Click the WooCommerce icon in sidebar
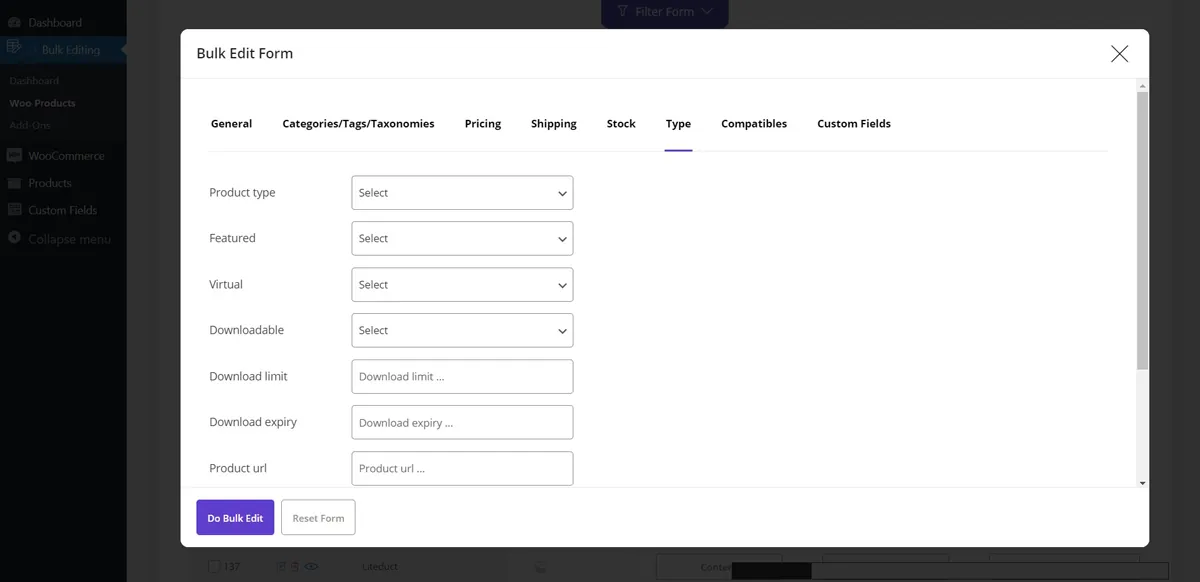Viewport: 1200px width, 582px height. click(x=14, y=156)
